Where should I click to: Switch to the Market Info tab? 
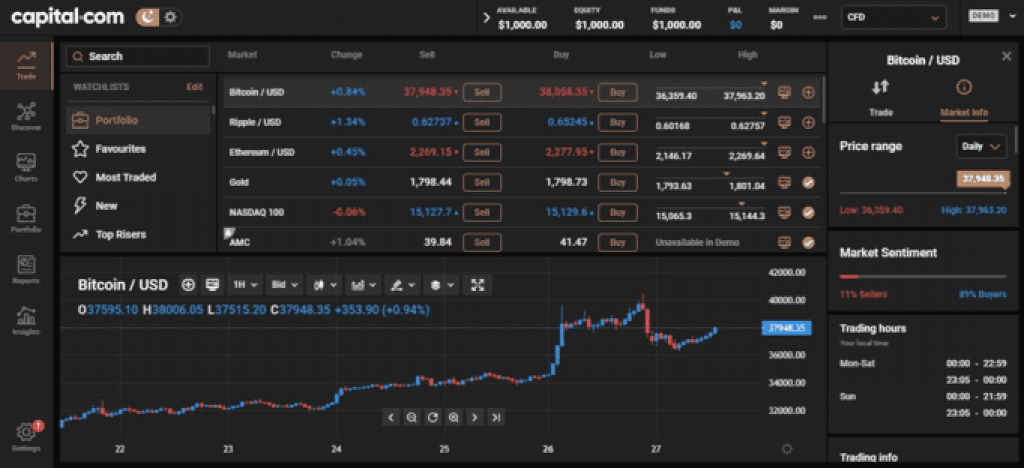point(964,98)
